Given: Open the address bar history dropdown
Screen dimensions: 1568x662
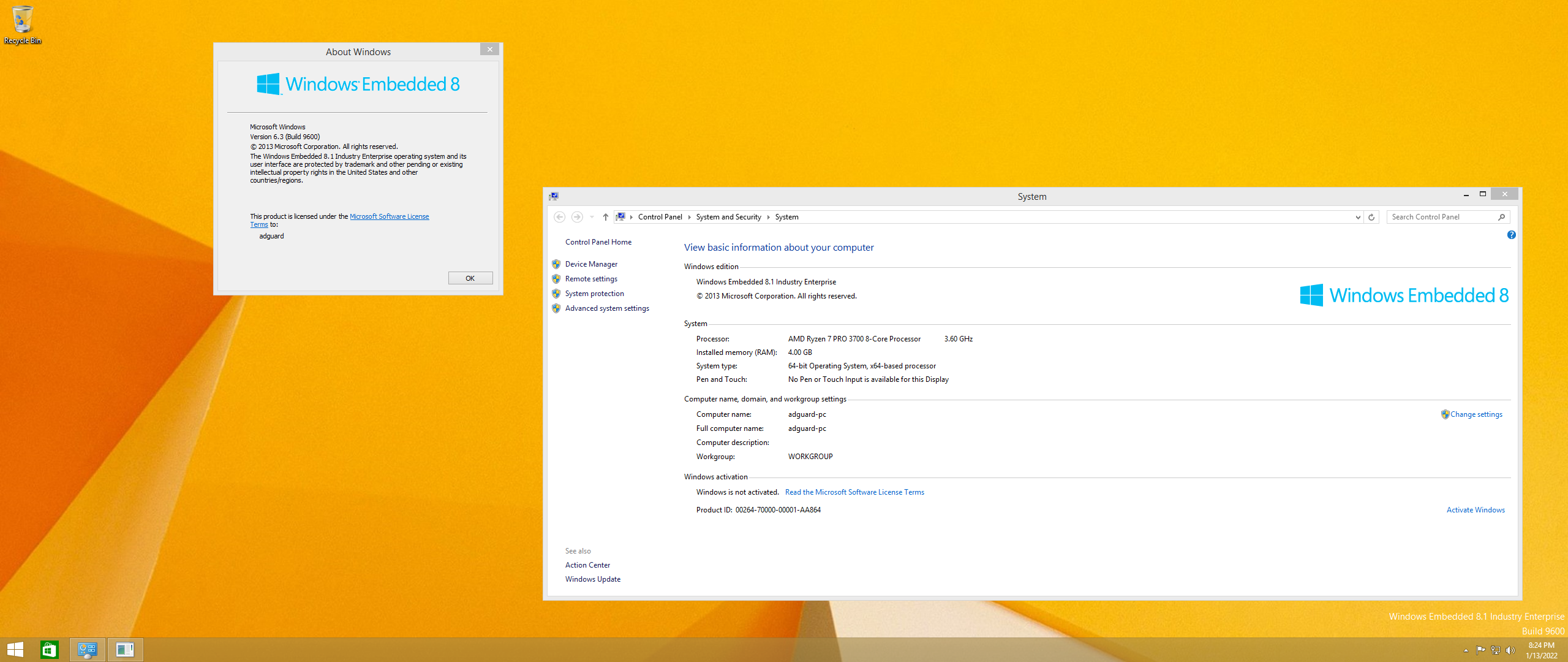Looking at the screenshot, I should pyautogui.click(x=1358, y=217).
